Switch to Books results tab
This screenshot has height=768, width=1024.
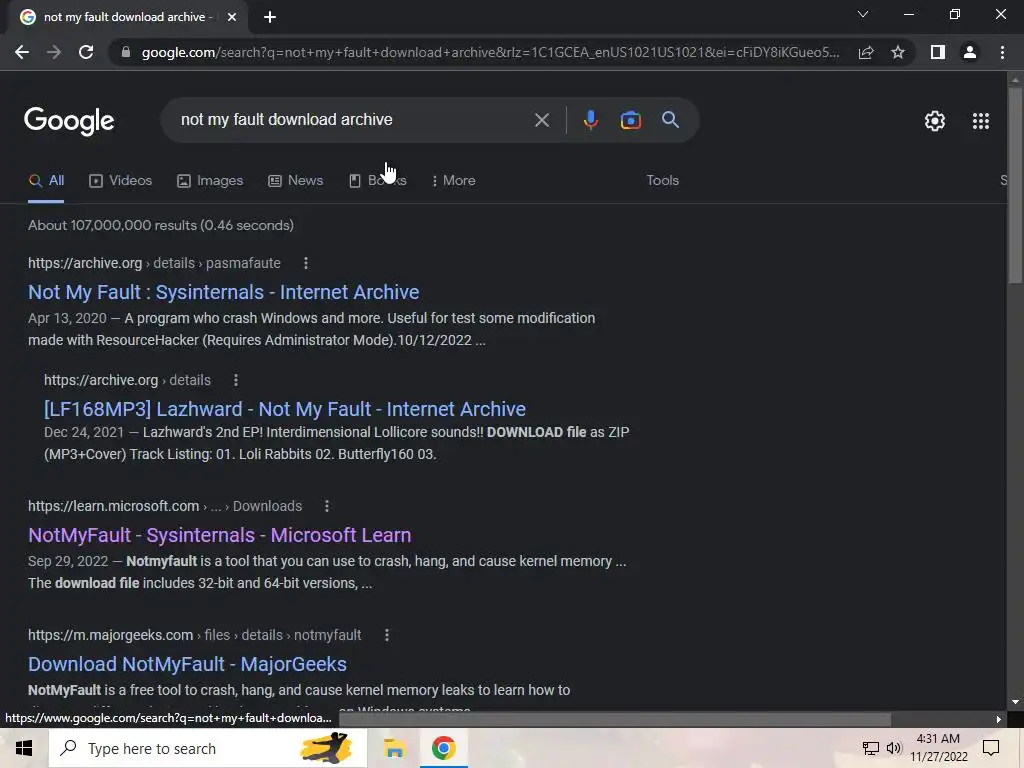(x=377, y=181)
